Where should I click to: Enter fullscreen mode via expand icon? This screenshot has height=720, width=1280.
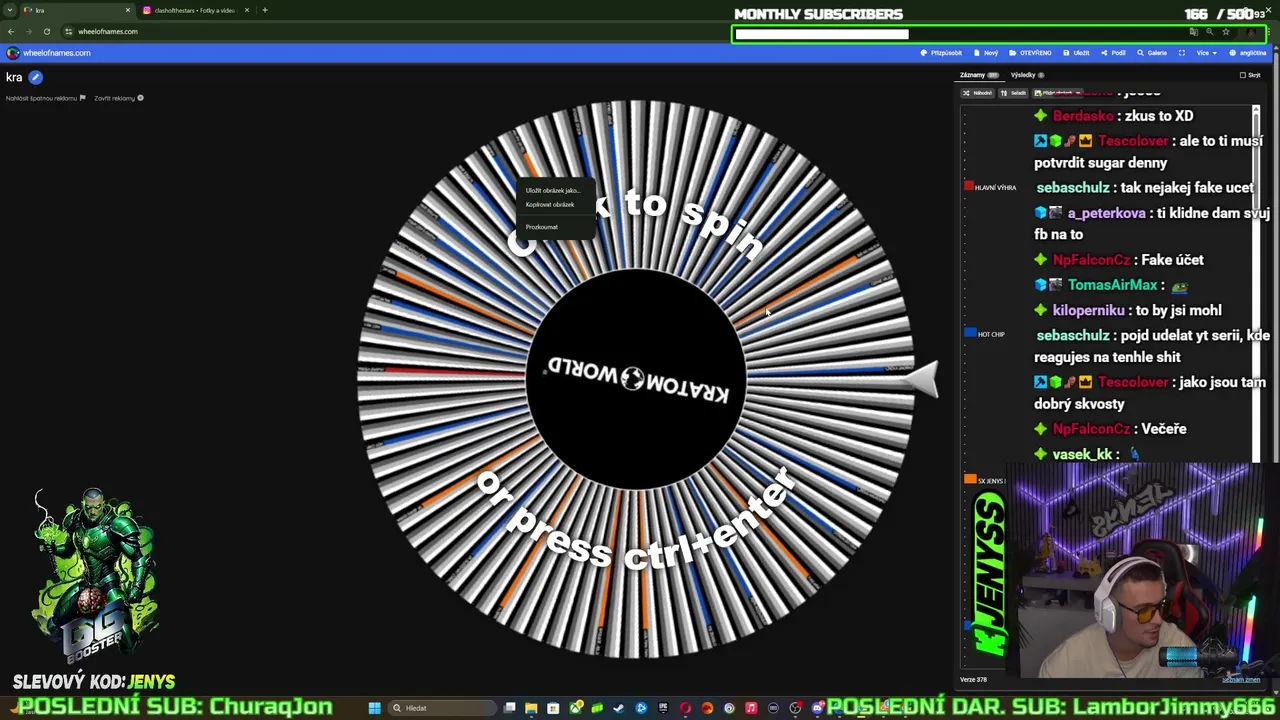(x=1182, y=53)
